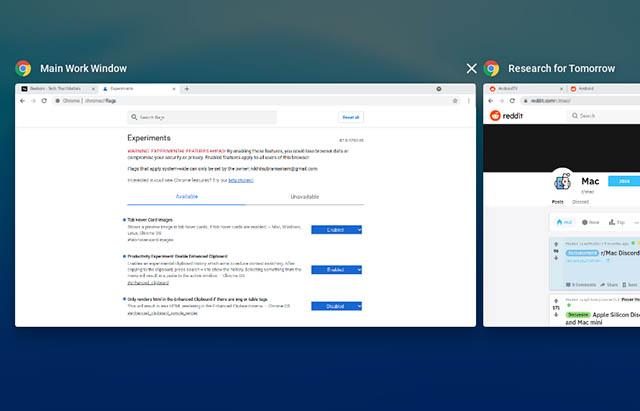Upvote the r/Mac Discord post
This screenshot has height=411, width=640.
(556, 244)
